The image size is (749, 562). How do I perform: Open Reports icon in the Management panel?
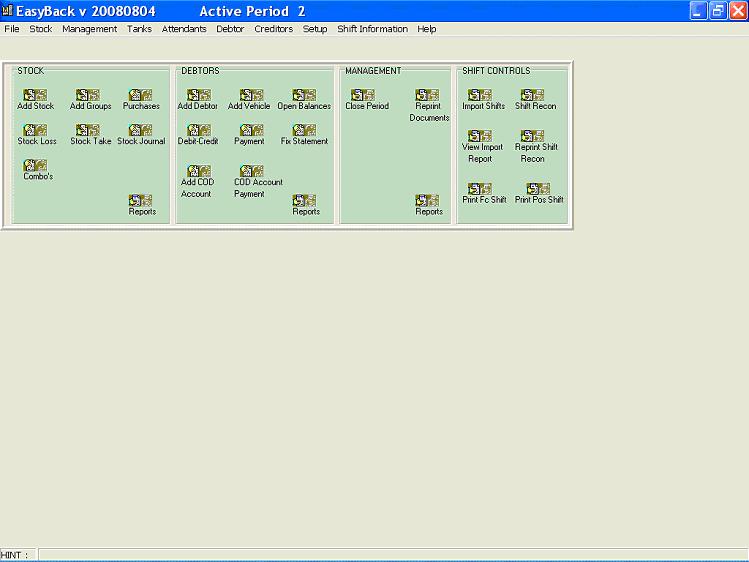(x=427, y=201)
